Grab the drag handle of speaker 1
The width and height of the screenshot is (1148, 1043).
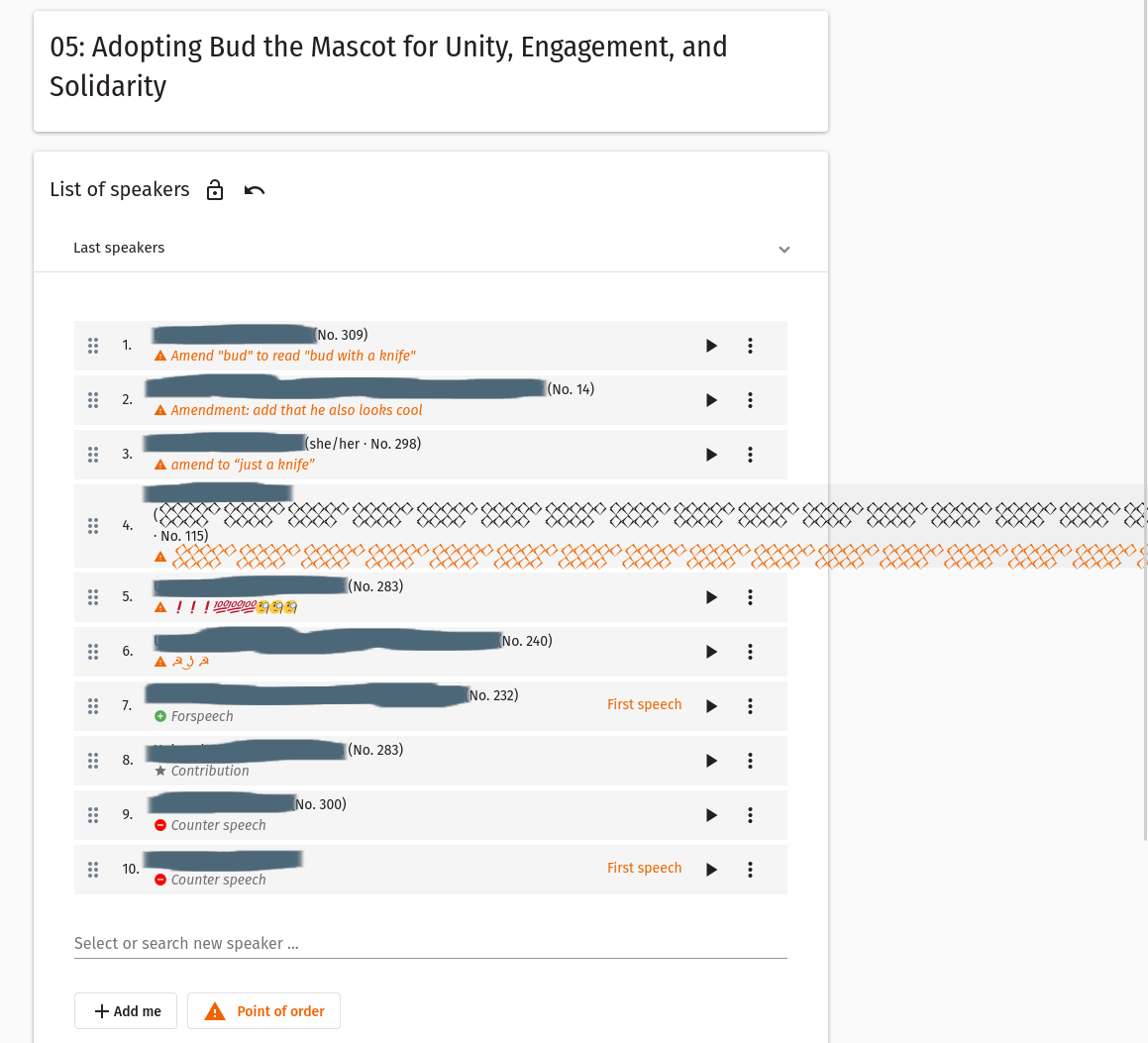pyautogui.click(x=93, y=345)
